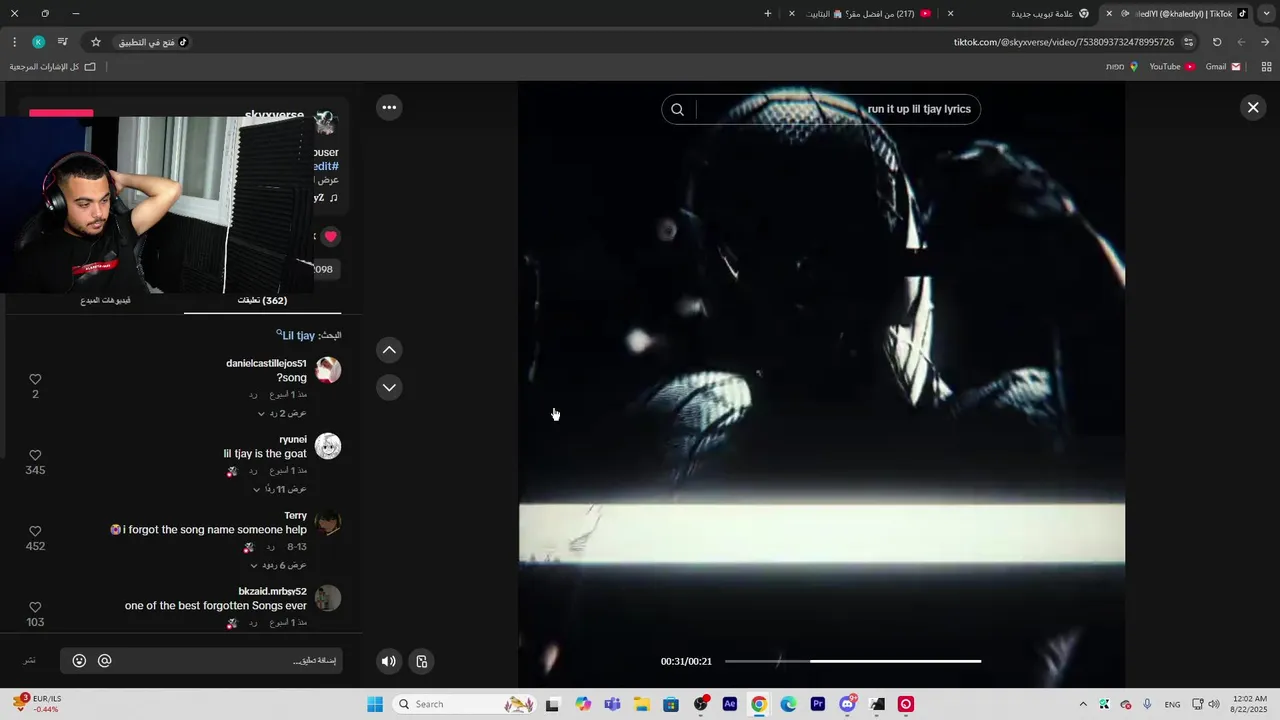Open the Windows Start menu
The image size is (1280, 720).
[x=375, y=704]
